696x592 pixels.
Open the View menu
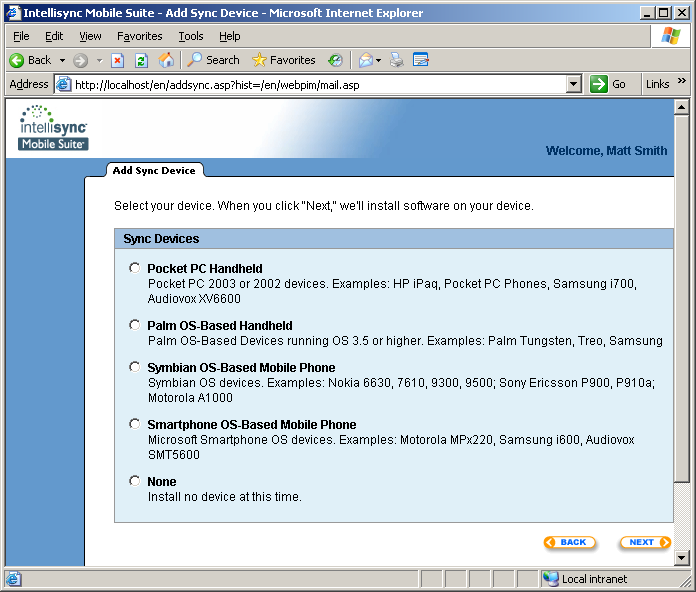(x=90, y=36)
